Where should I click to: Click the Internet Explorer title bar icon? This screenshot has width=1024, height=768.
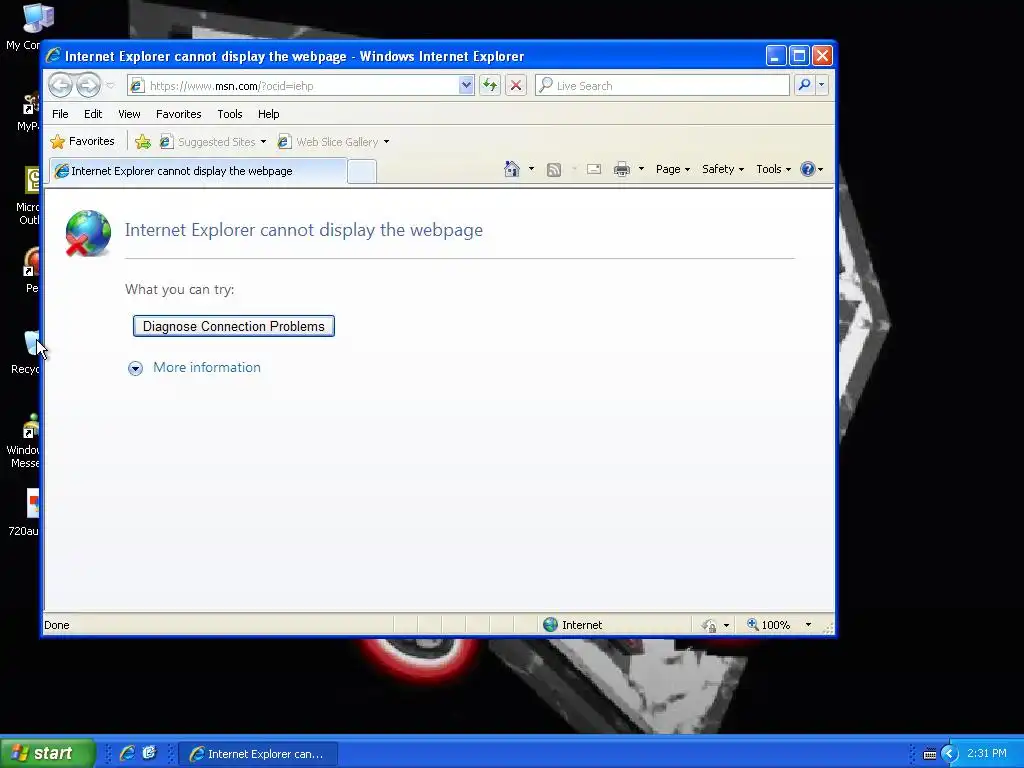[53, 56]
